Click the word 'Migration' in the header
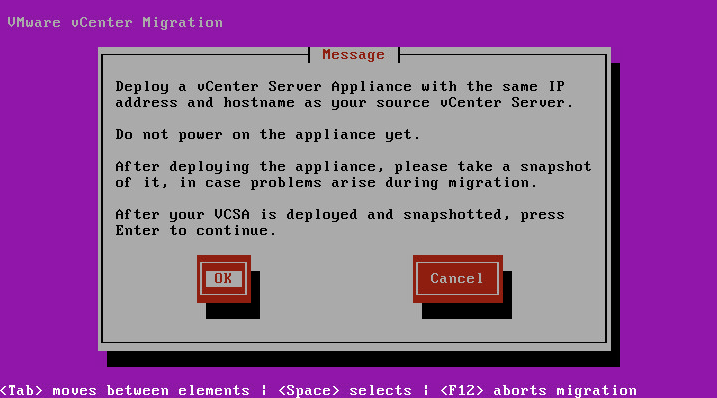The width and height of the screenshot is (717, 398). [182, 22]
